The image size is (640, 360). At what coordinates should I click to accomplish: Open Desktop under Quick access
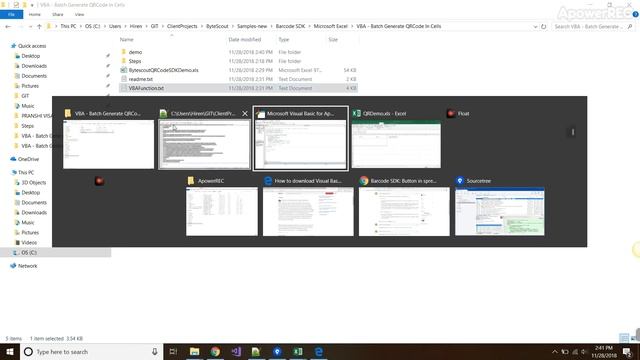coord(31,56)
